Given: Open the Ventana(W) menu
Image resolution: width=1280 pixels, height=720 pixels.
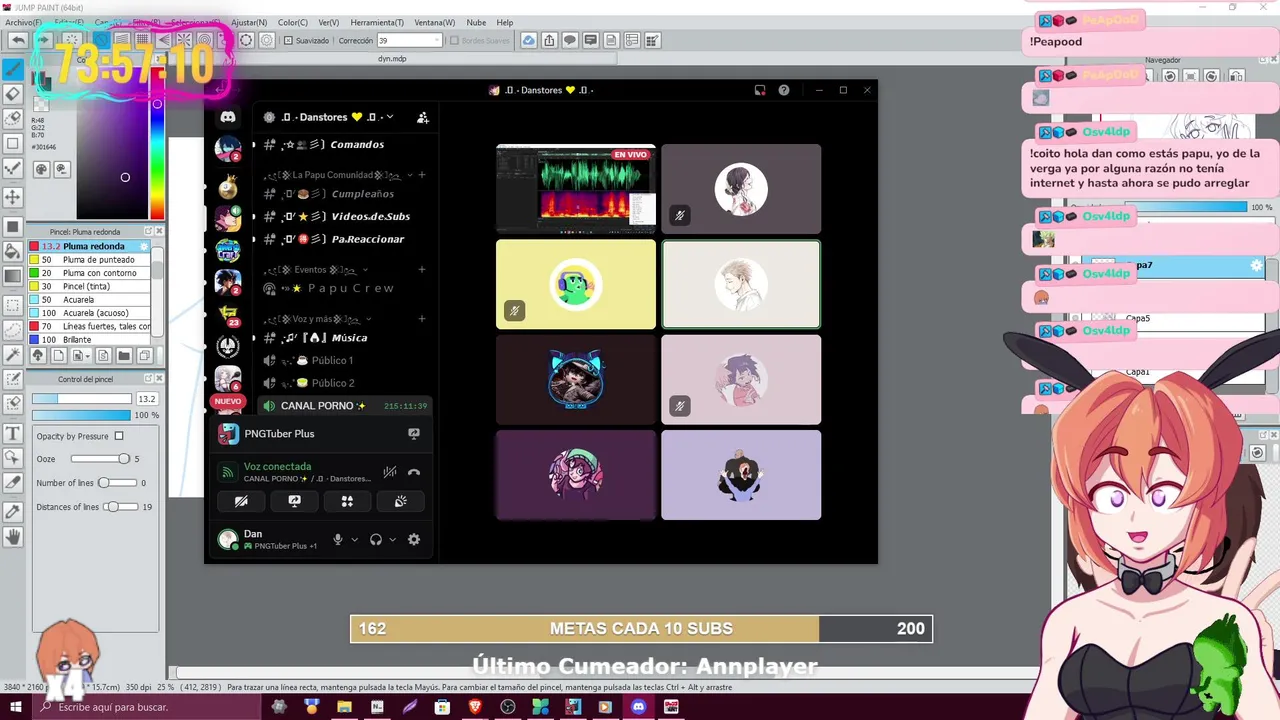Looking at the screenshot, I should (434, 22).
